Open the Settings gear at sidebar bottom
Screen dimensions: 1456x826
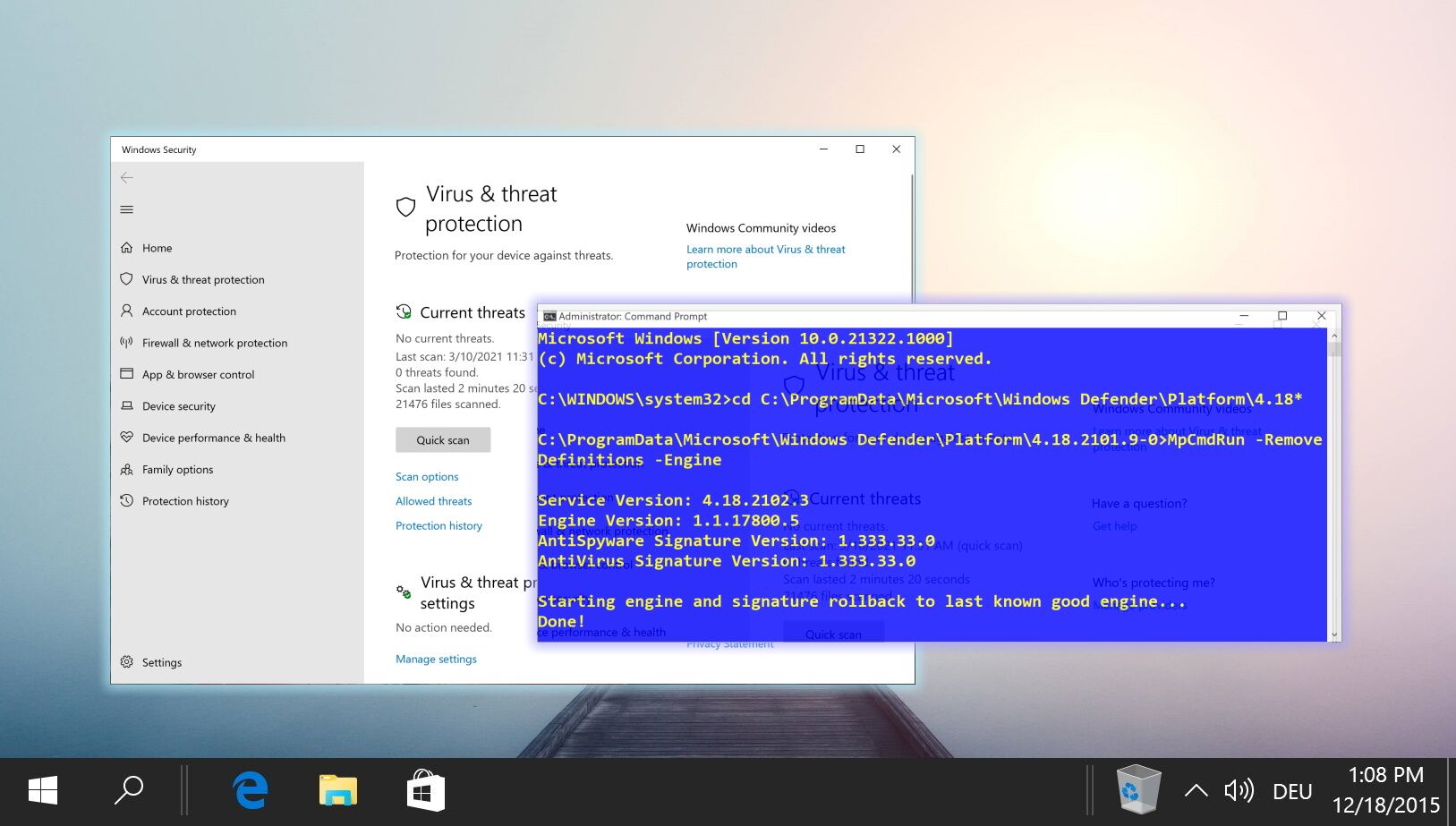click(126, 662)
